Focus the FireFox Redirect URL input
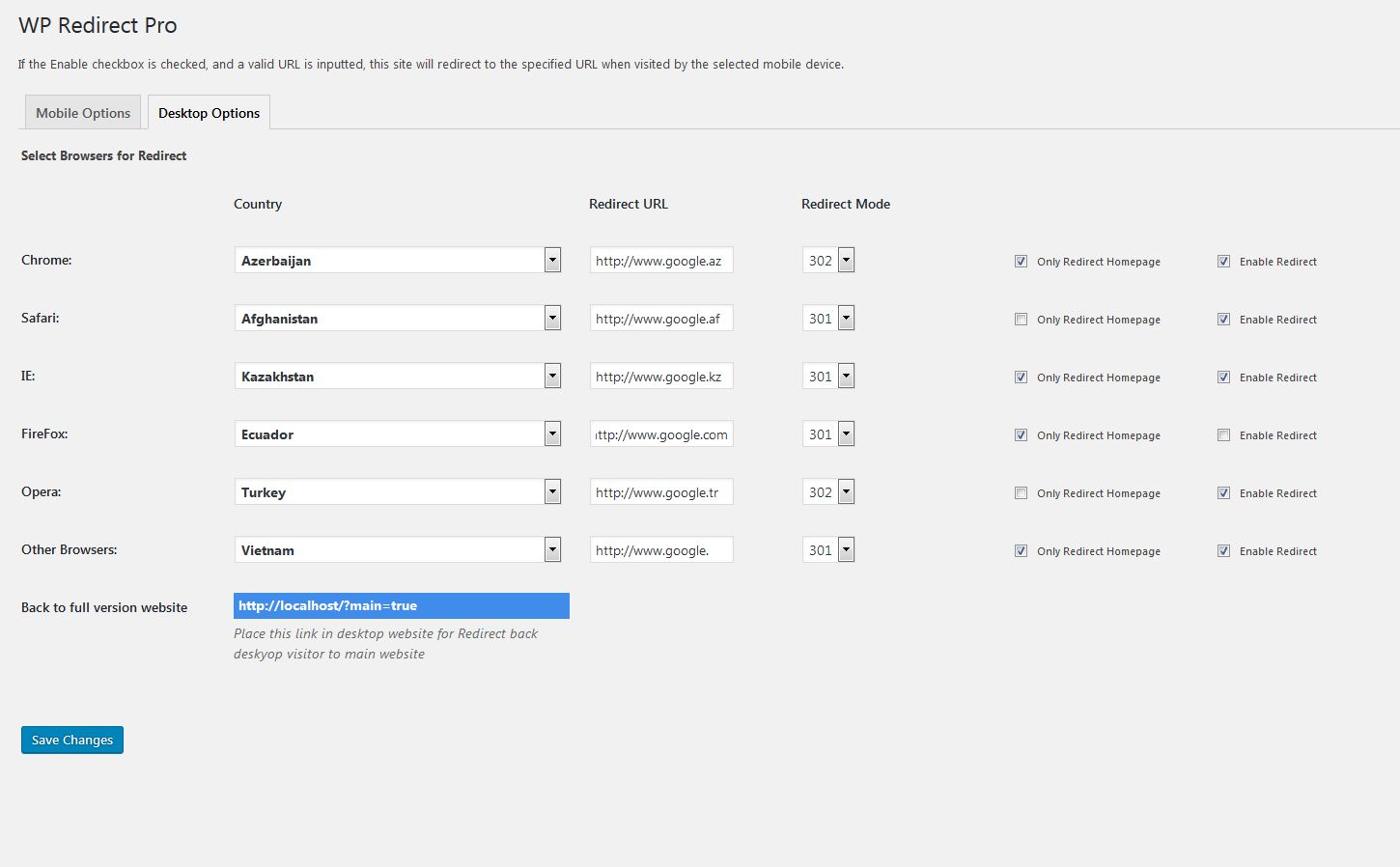Screen dimensions: 1400x867 tap(661, 434)
